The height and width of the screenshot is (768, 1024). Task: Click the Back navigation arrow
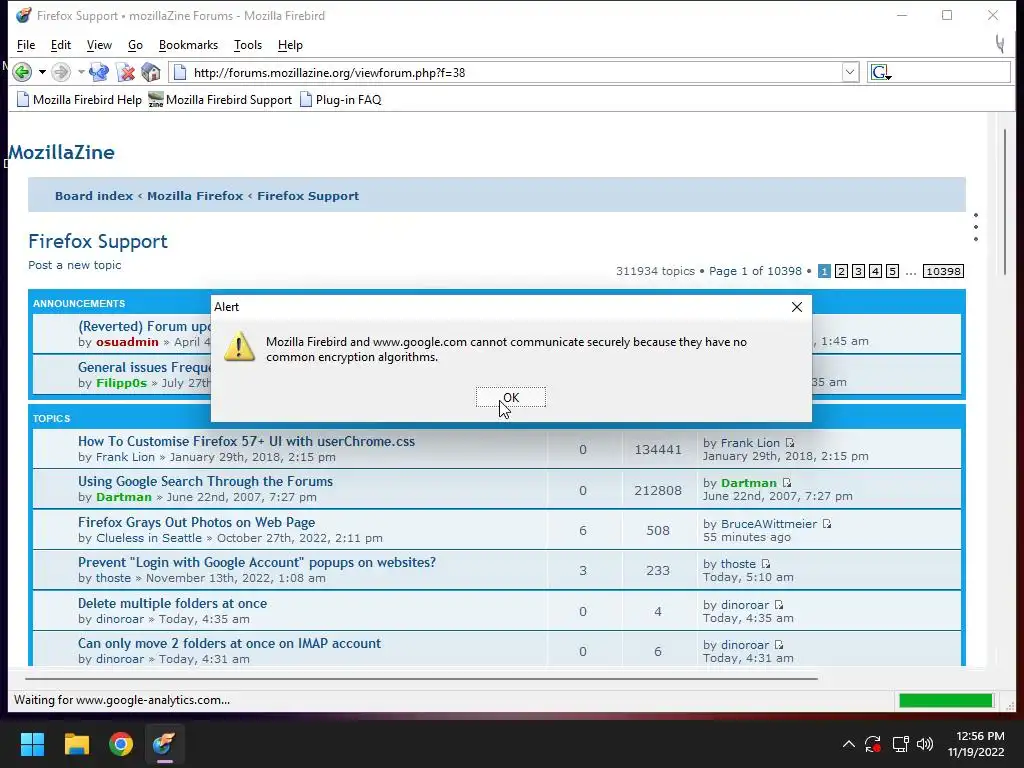click(22, 72)
